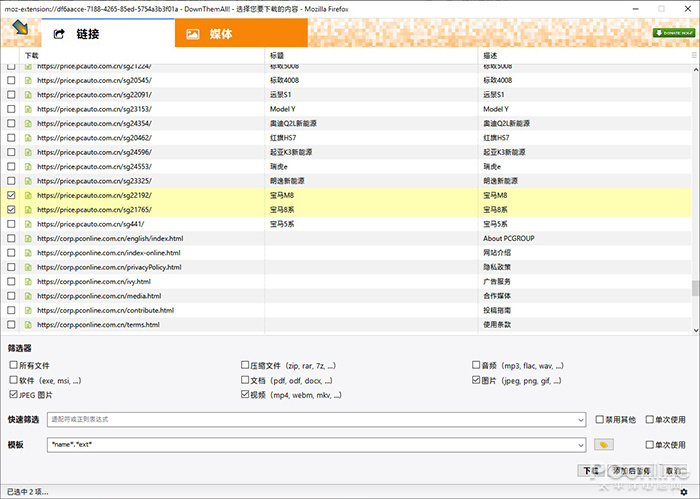Click file icon of sg441 link row
This screenshot has height=499, width=700.
28,224
